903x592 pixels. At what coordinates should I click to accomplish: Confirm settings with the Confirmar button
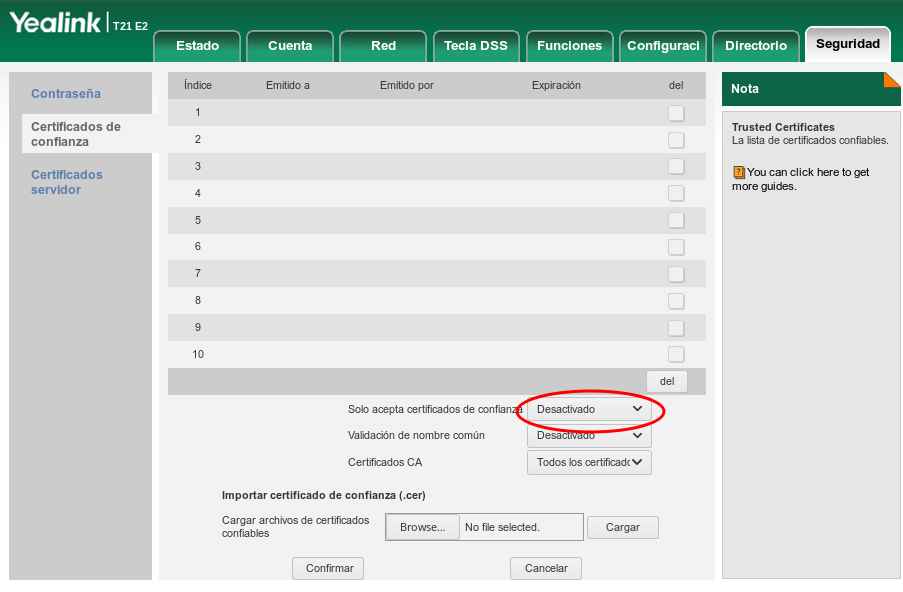(327, 568)
